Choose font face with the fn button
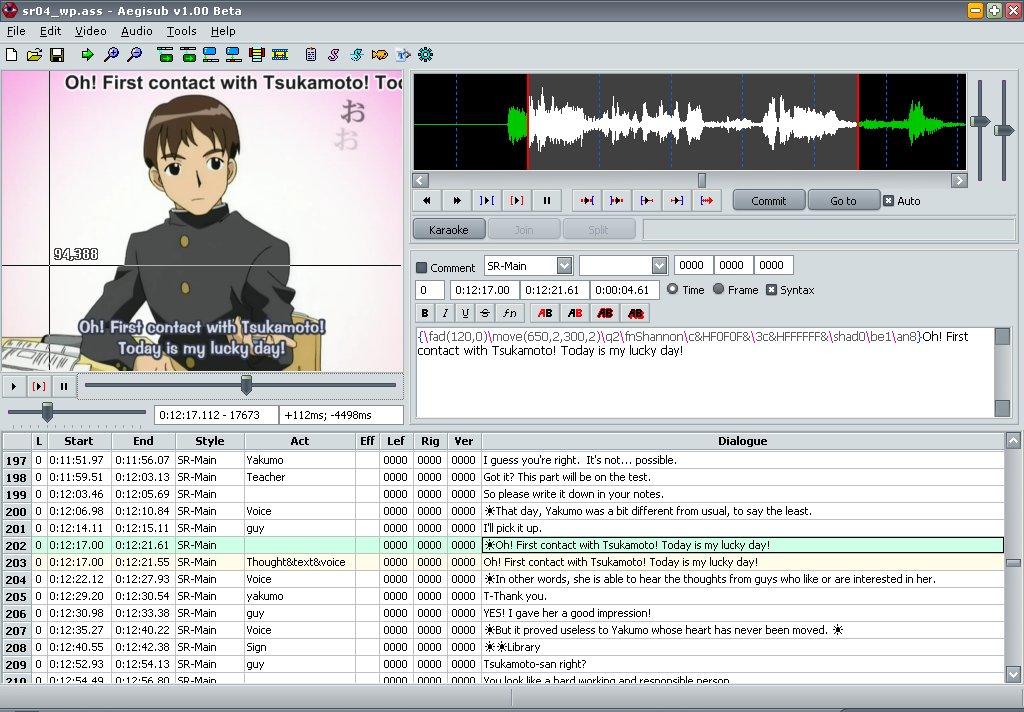1024x712 pixels. tap(509, 314)
